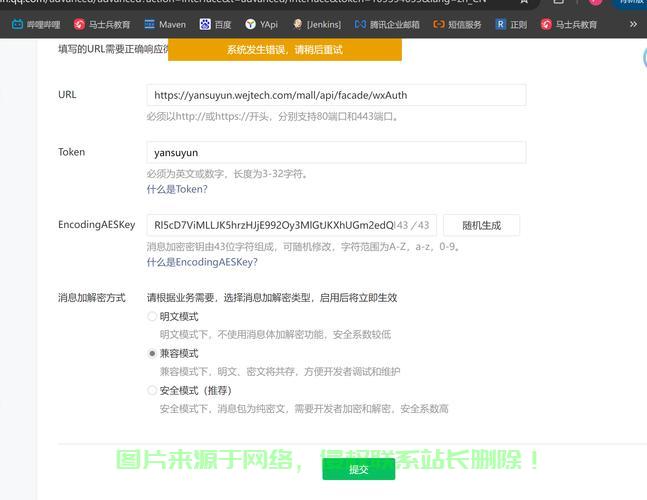
Task: Select the 兼容模式 radio button
Action: (x=152, y=354)
